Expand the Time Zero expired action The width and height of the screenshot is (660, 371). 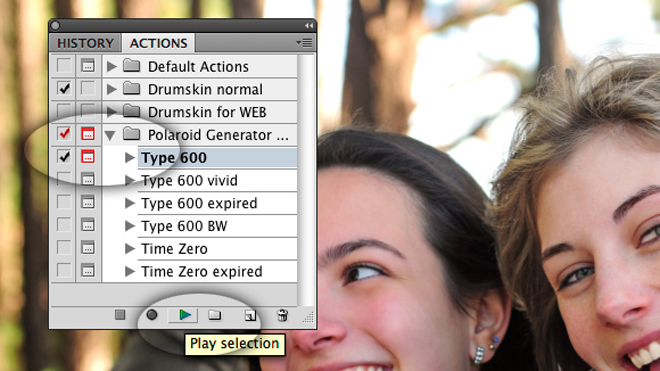click(x=130, y=271)
